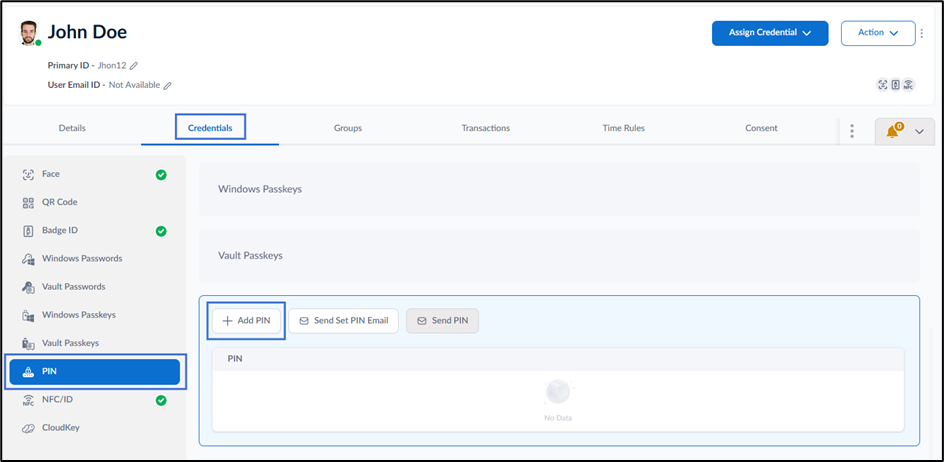944x462 pixels.
Task: Click the face credential status icon in header
Action: (883, 85)
